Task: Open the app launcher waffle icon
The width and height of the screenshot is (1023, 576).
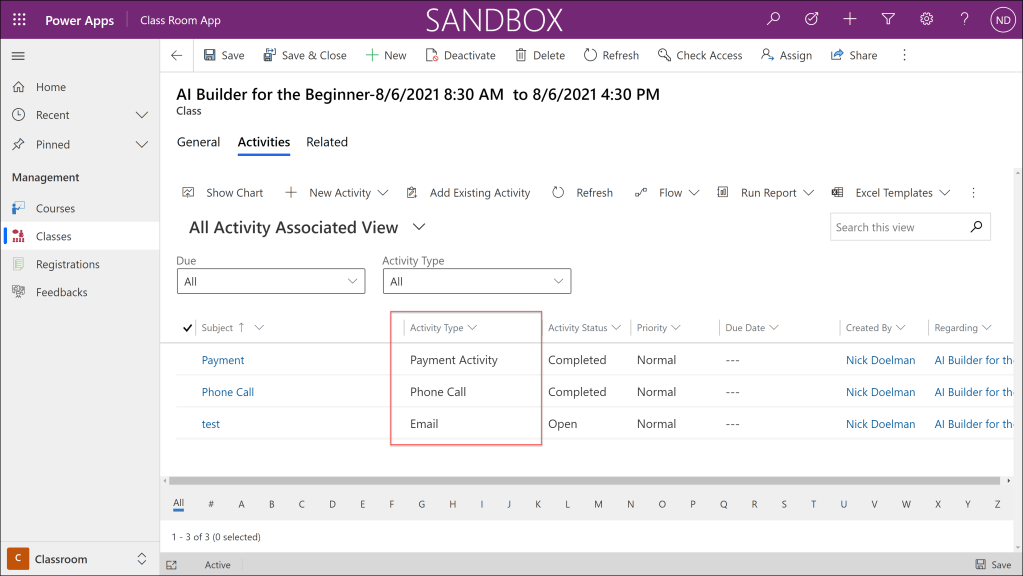Action: [19, 20]
